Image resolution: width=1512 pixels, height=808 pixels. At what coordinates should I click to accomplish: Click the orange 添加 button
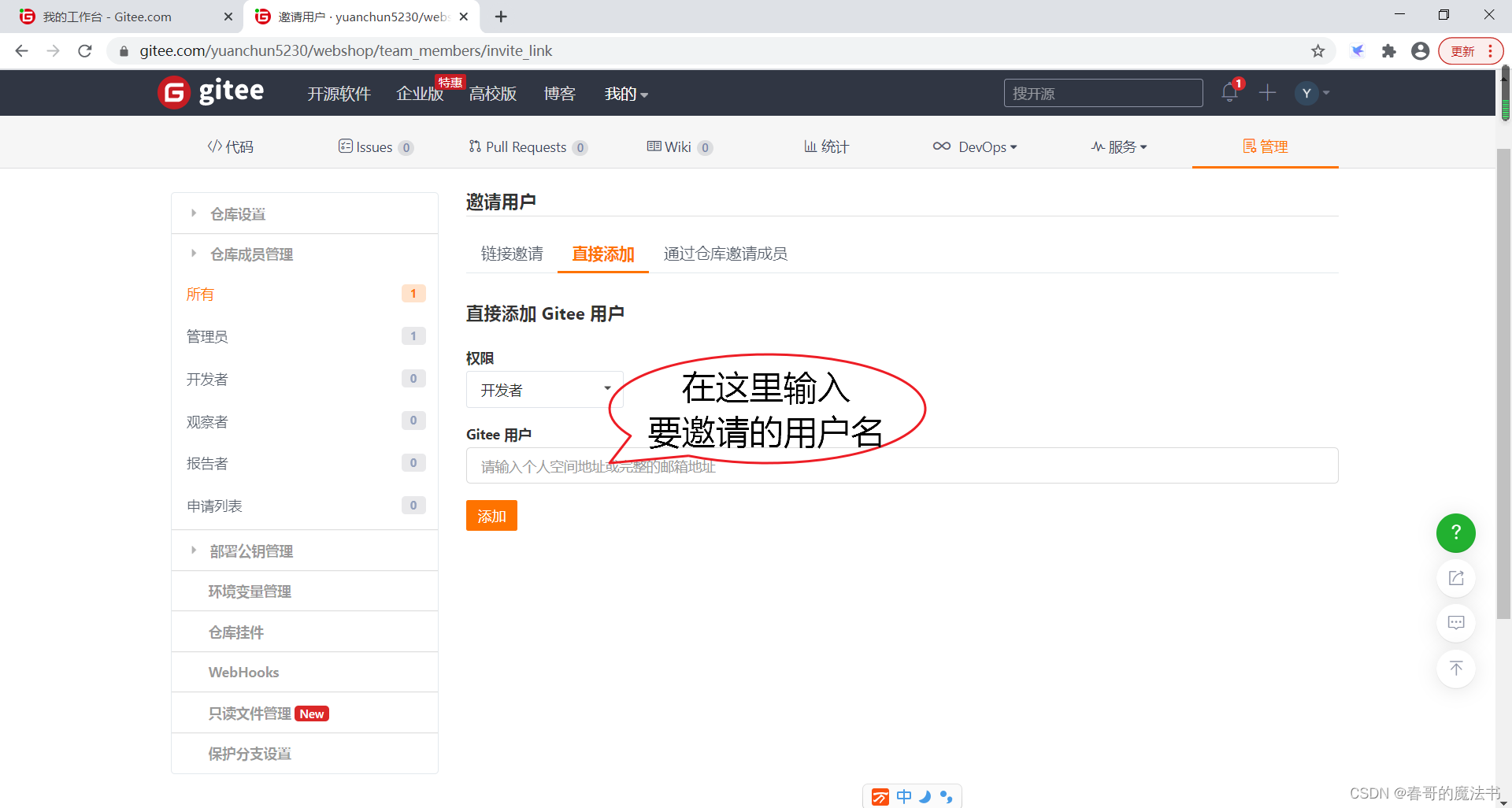tap(491, 516)
